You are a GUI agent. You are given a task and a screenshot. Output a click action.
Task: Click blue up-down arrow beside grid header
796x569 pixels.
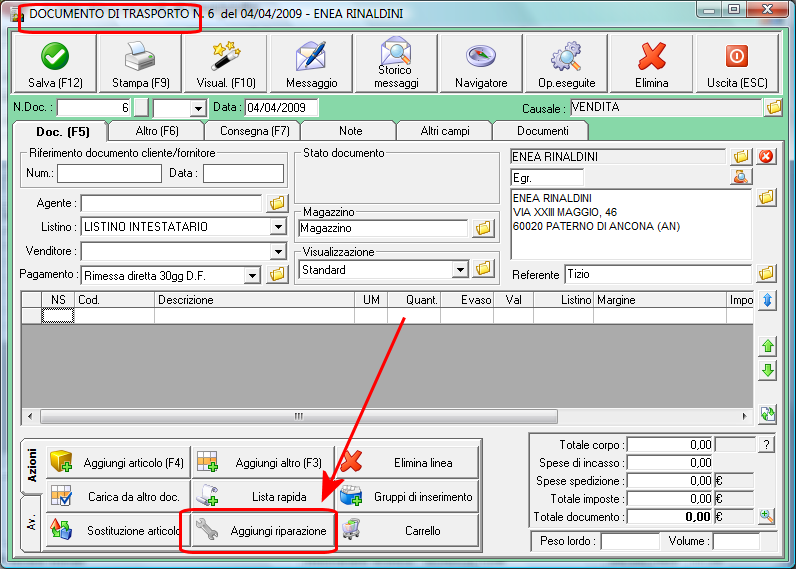point(768,300)
